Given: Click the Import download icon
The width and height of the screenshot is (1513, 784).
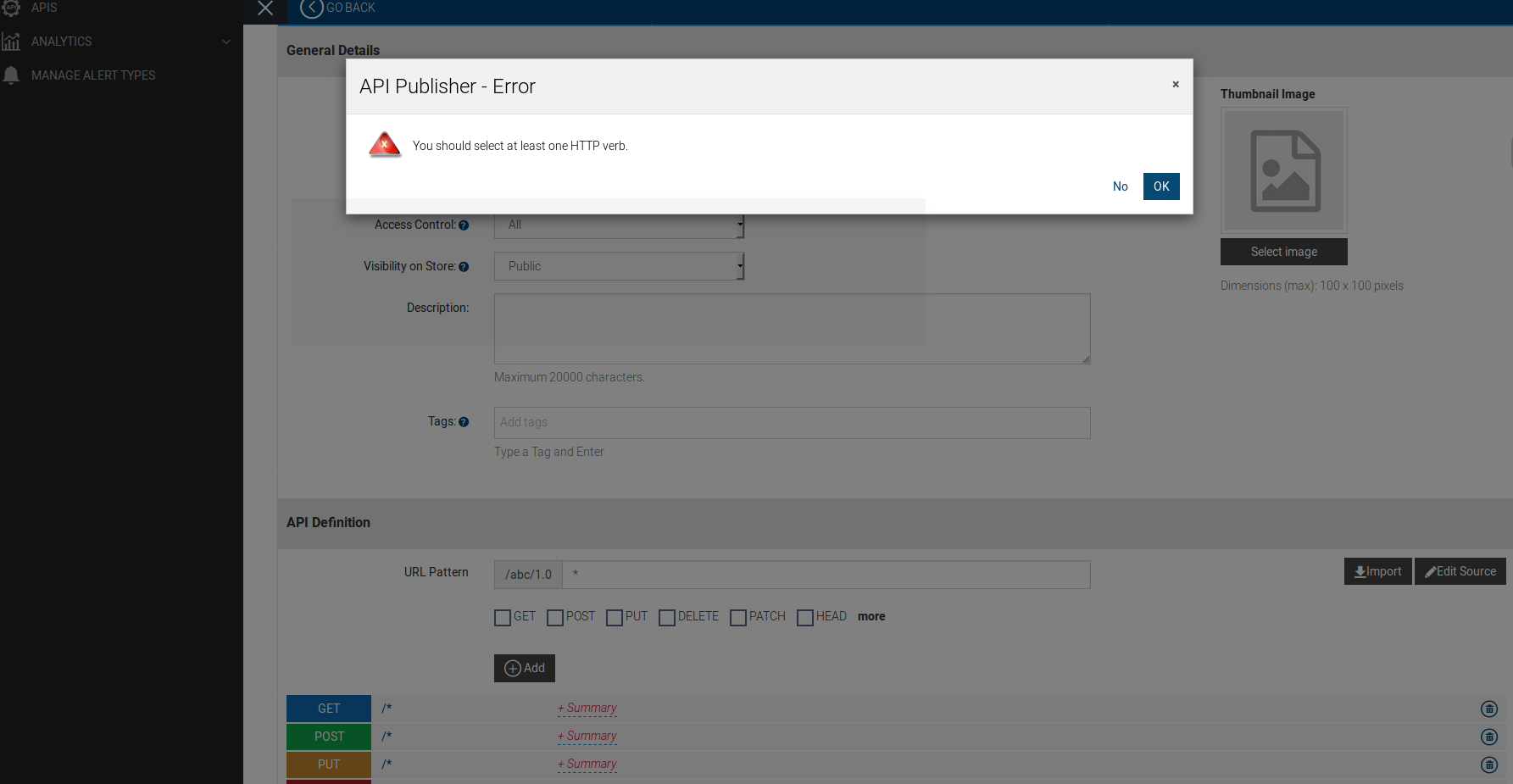Looking at the screenshot, I should click(x=1361, y=571).
